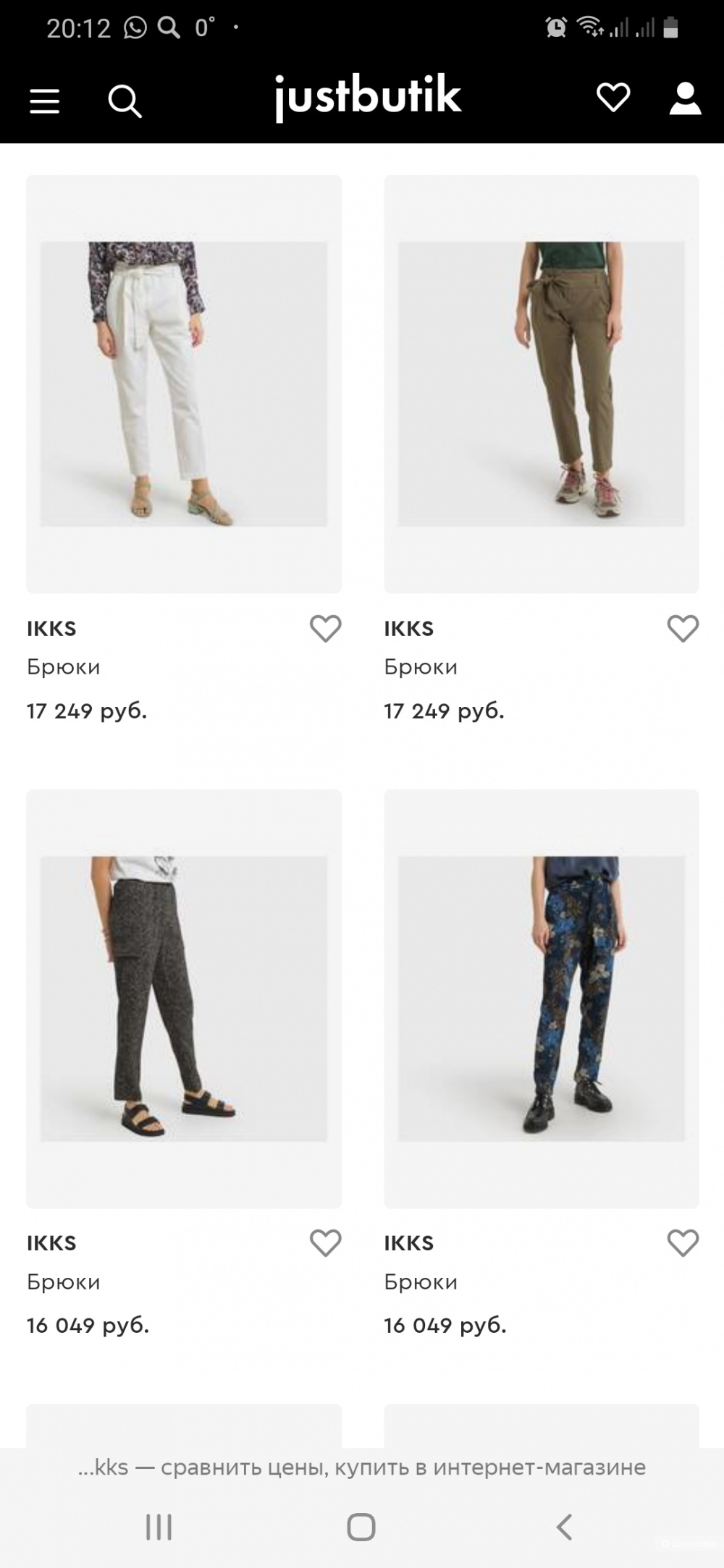The width and height of the screenshot is (724, 1568).
Task: Open the wishlist heart in header
Action: 613,98
